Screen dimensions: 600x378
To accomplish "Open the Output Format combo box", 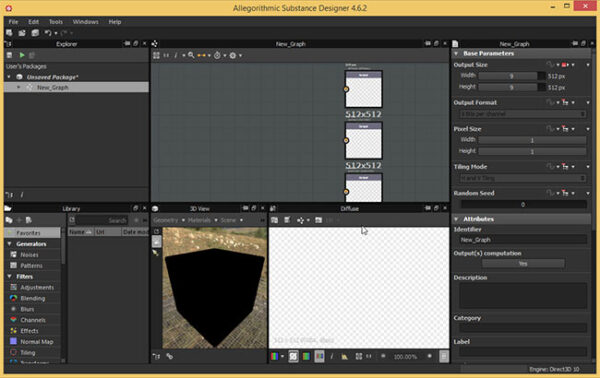I will tap(523, 114).
